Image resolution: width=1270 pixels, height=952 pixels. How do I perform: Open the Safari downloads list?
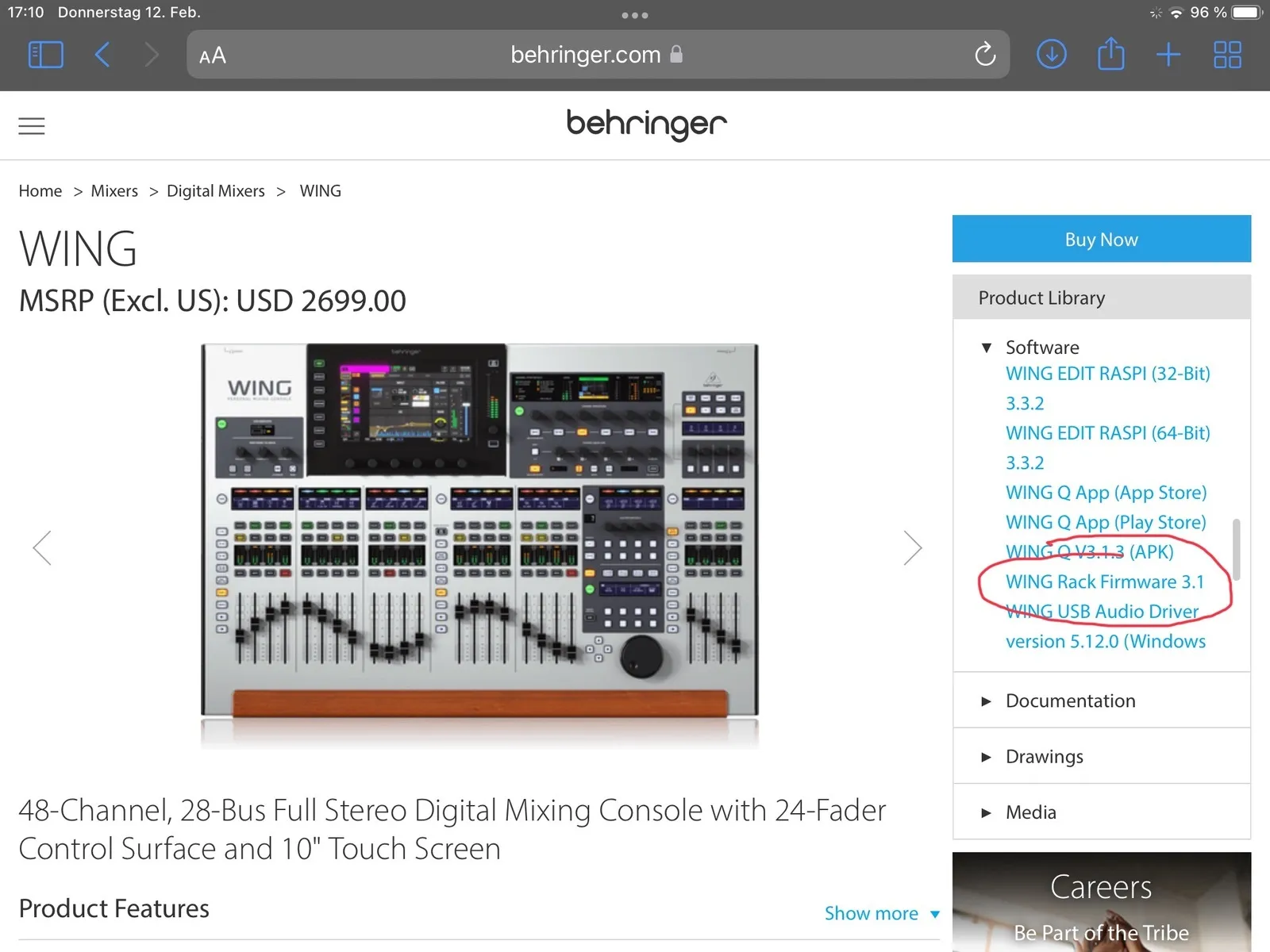pyautogui.click(x=1051, y=55)
